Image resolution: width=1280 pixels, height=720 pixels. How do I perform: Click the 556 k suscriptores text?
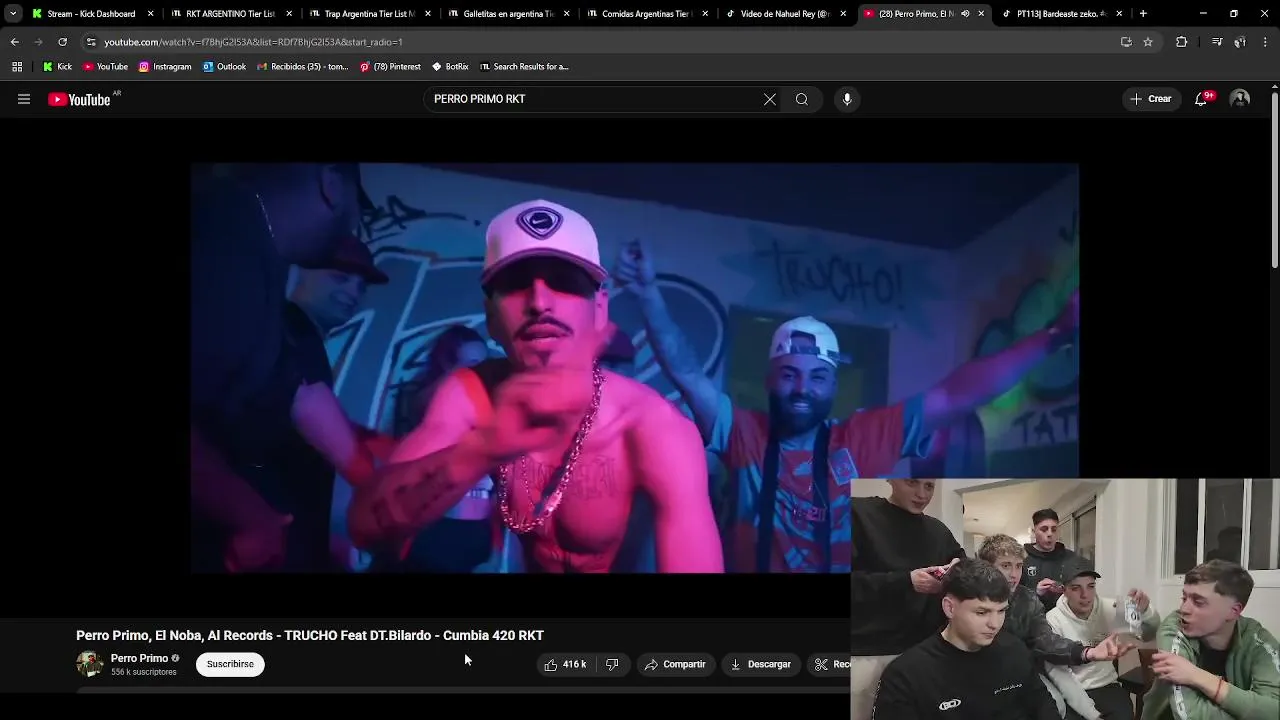click(x=144, y=672)
